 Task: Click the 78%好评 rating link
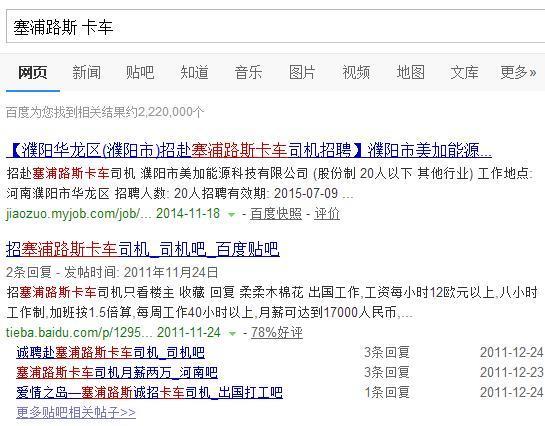coord(277,333)
